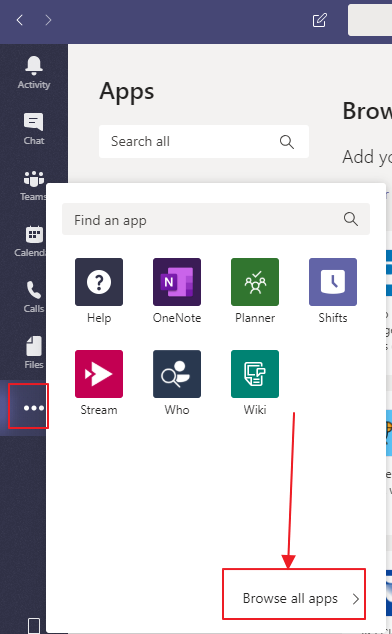Viewport: 392px width, 634px height.
Task: Click the Apps page heading
Action: click(x=127, y=92)
